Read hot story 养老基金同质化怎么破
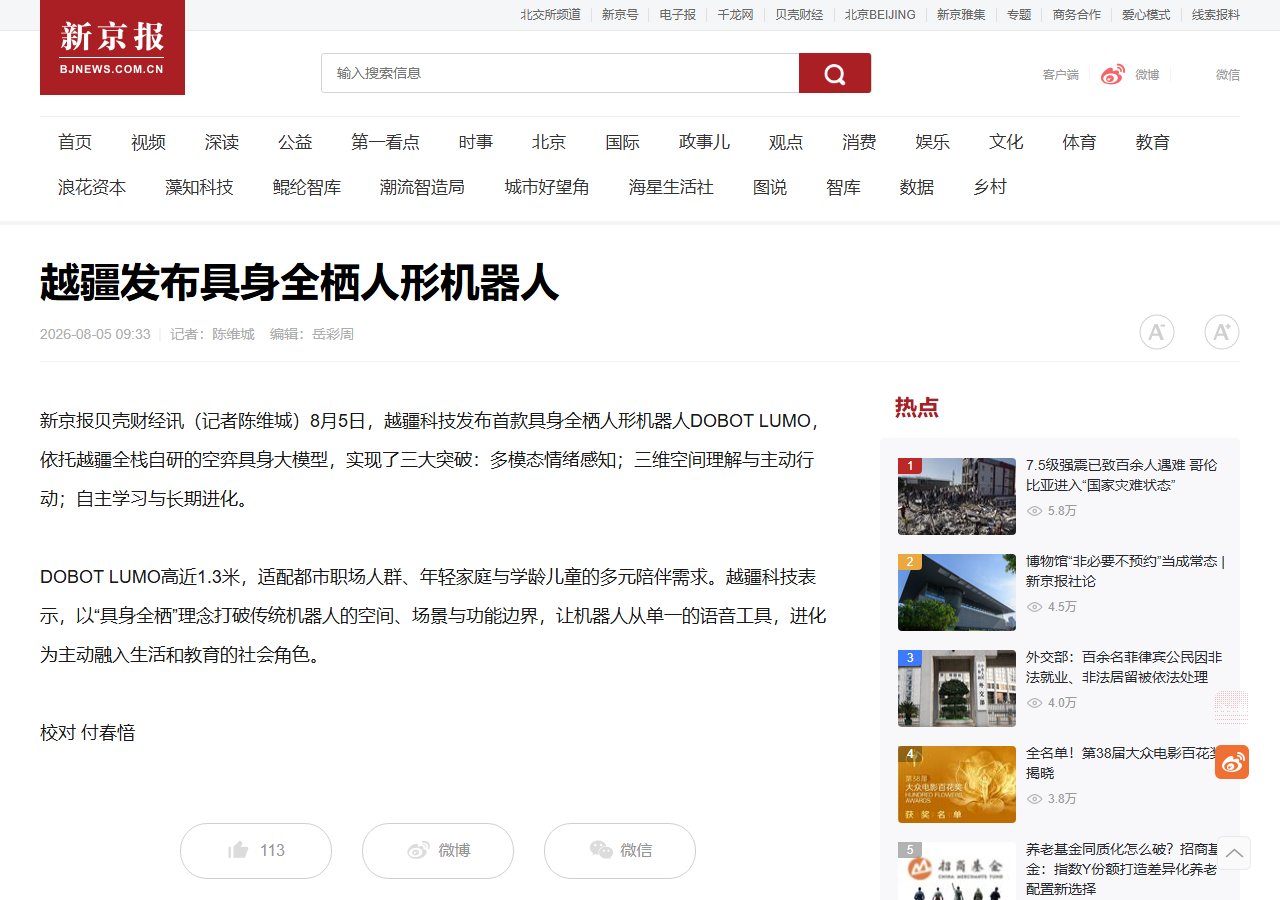Screen dimensions: 1280x900 pyautogui.click(x=1122, y=869)
